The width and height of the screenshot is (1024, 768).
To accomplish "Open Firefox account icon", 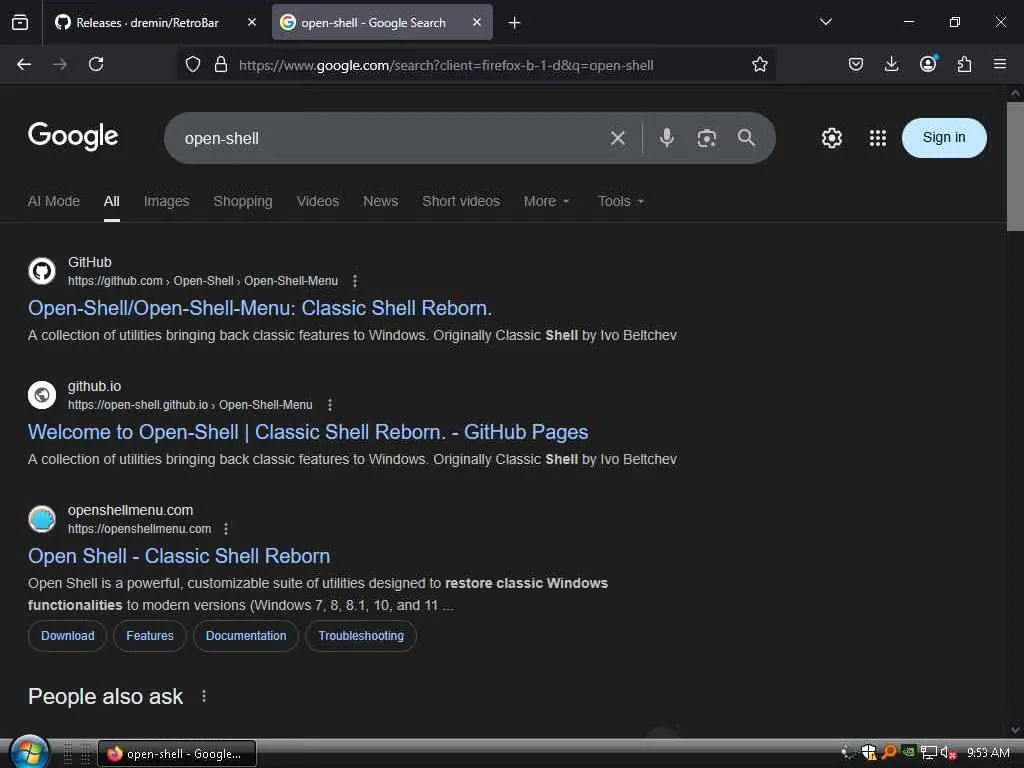I will pos(928,64).
